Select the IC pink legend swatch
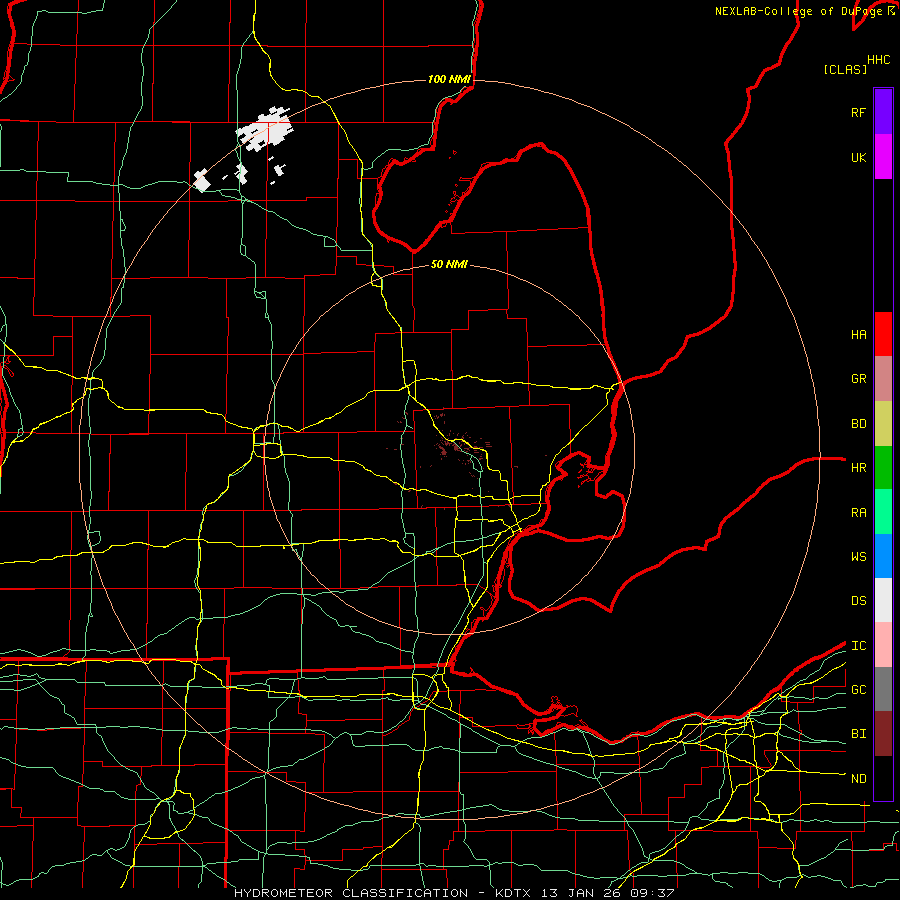Image resolution: width=900 pixels, height=900 pixels. coord(883,645)
